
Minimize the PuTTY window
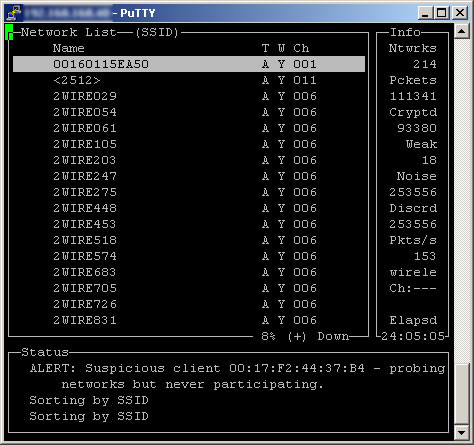425,13
